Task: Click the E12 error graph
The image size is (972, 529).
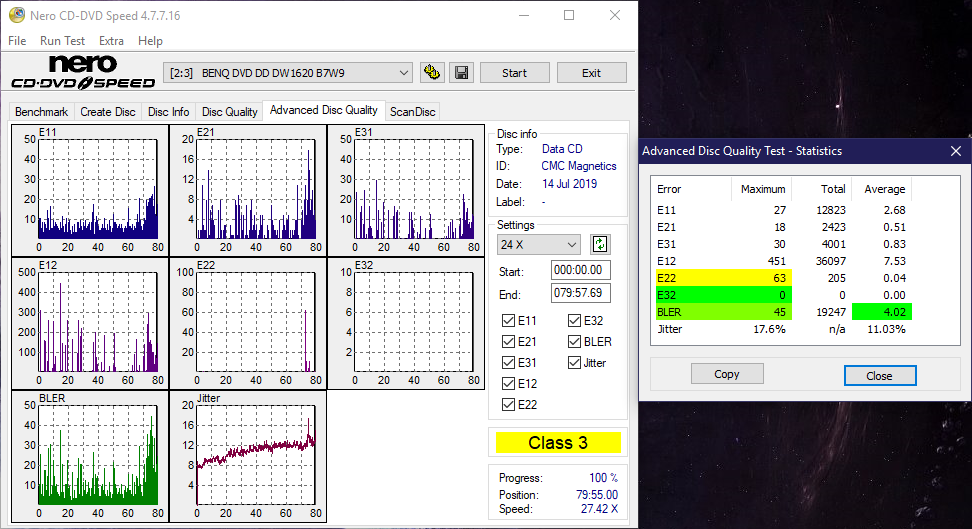Action: pos(91,323)
